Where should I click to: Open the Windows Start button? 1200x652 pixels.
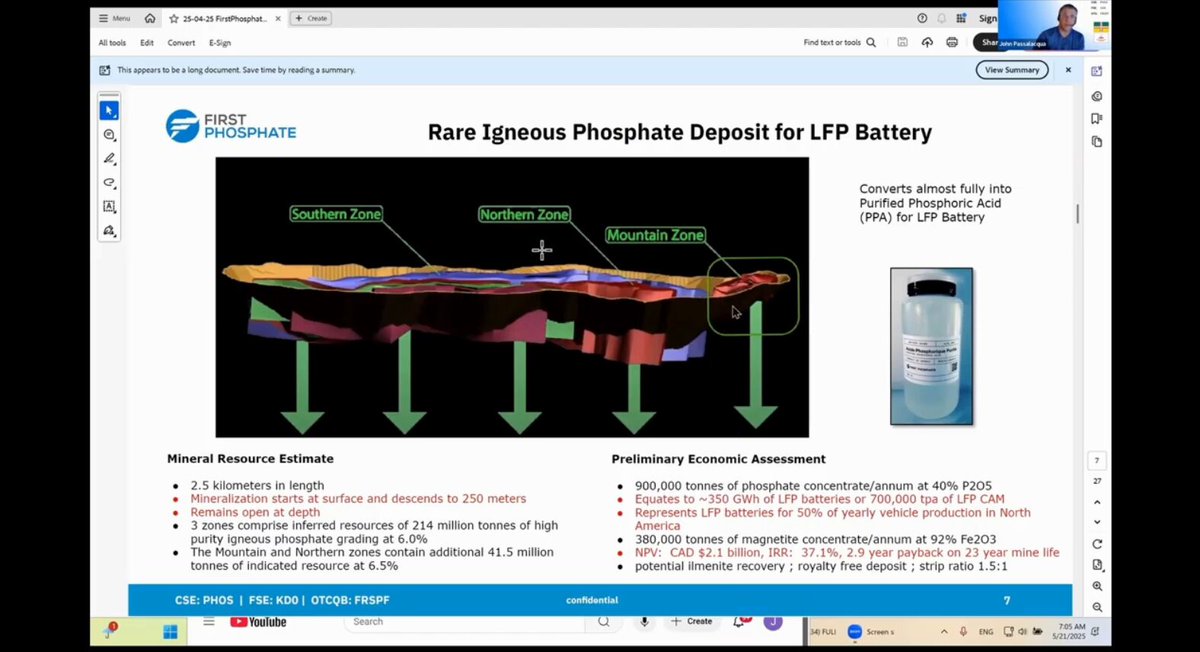coord(170,631)
